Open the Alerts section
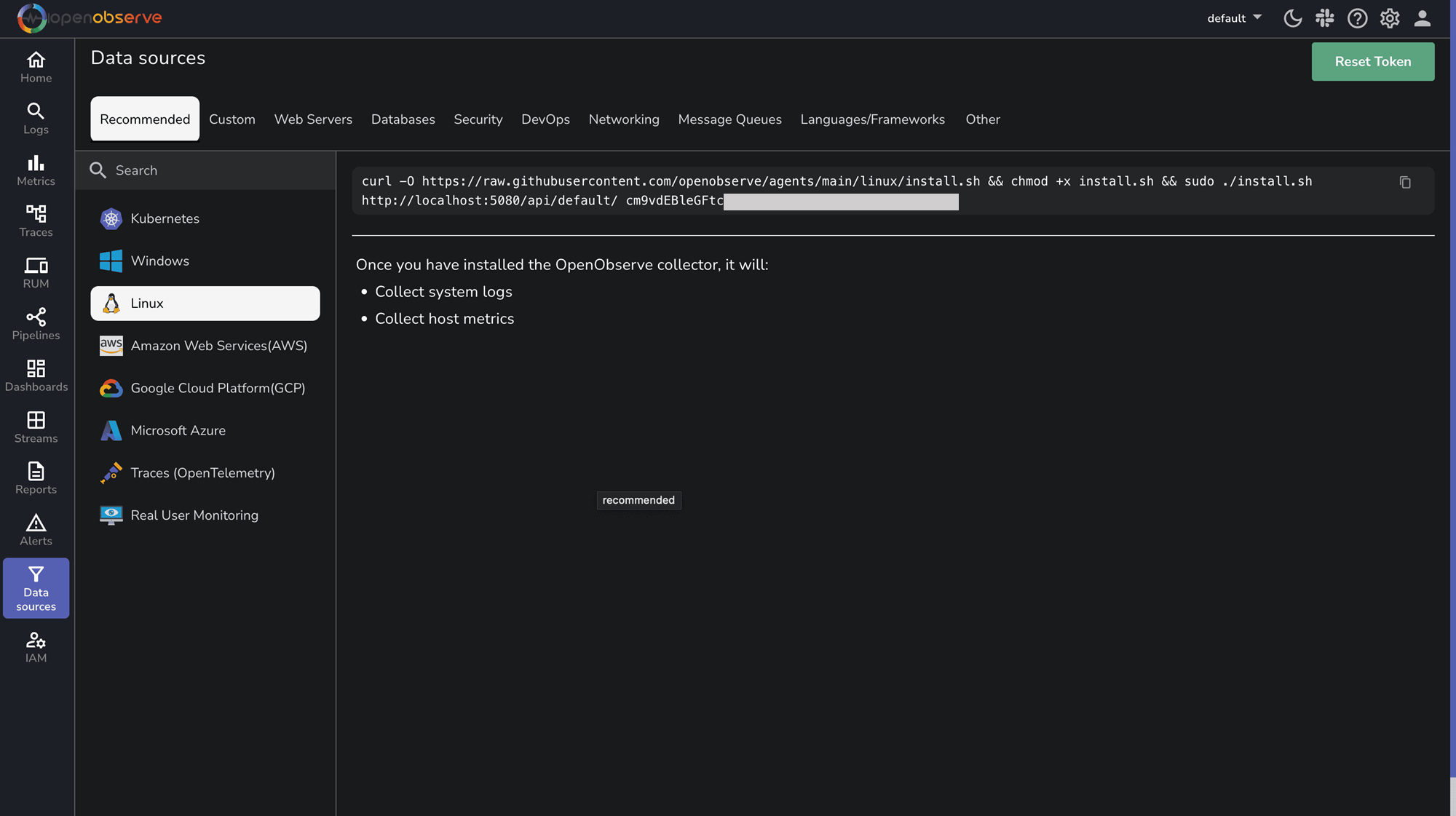Viewport: 1456px width, 816px height. 36,529
